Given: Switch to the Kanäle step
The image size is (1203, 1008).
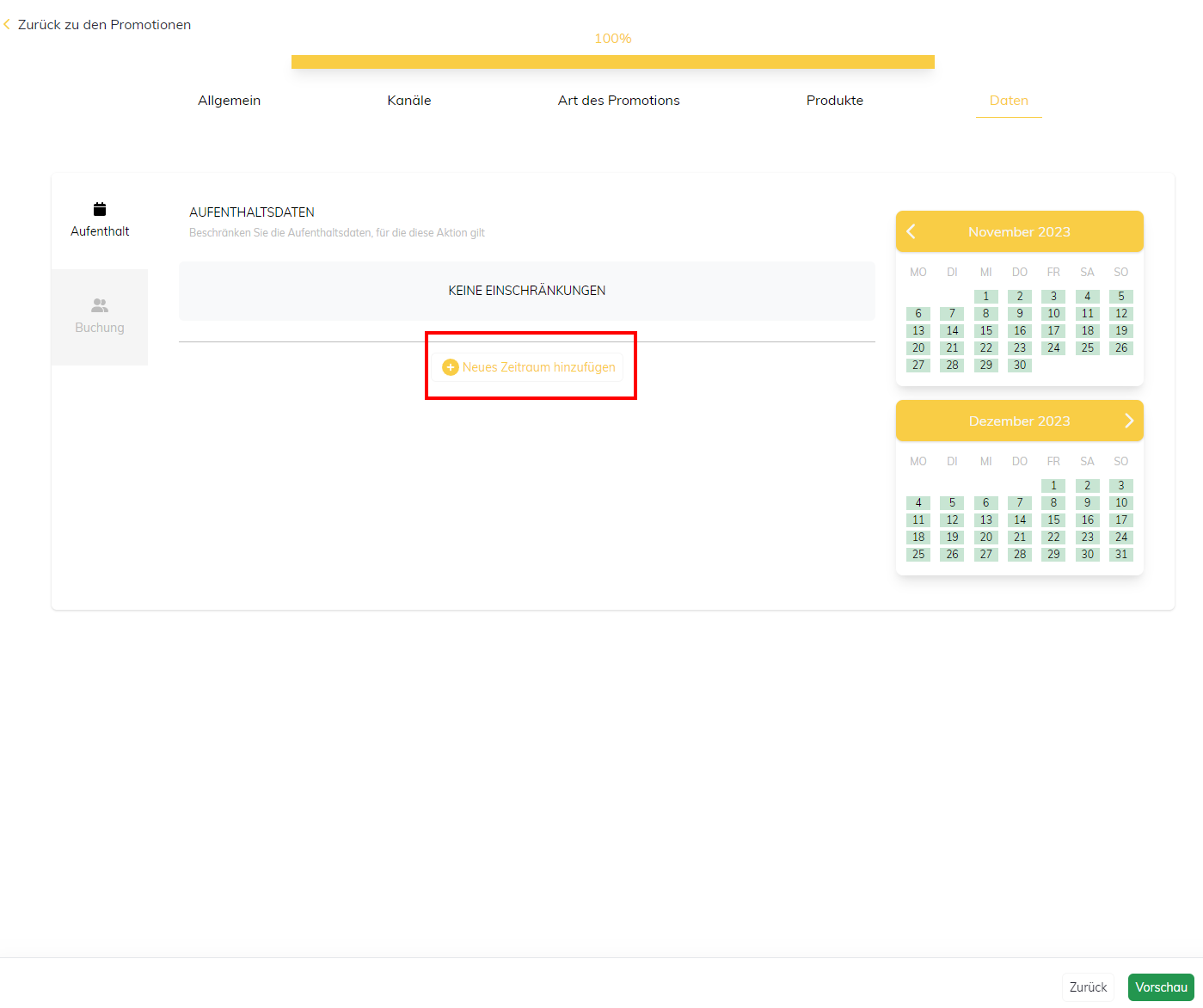Looking at the screenshot, I should (x=409, y=101).
